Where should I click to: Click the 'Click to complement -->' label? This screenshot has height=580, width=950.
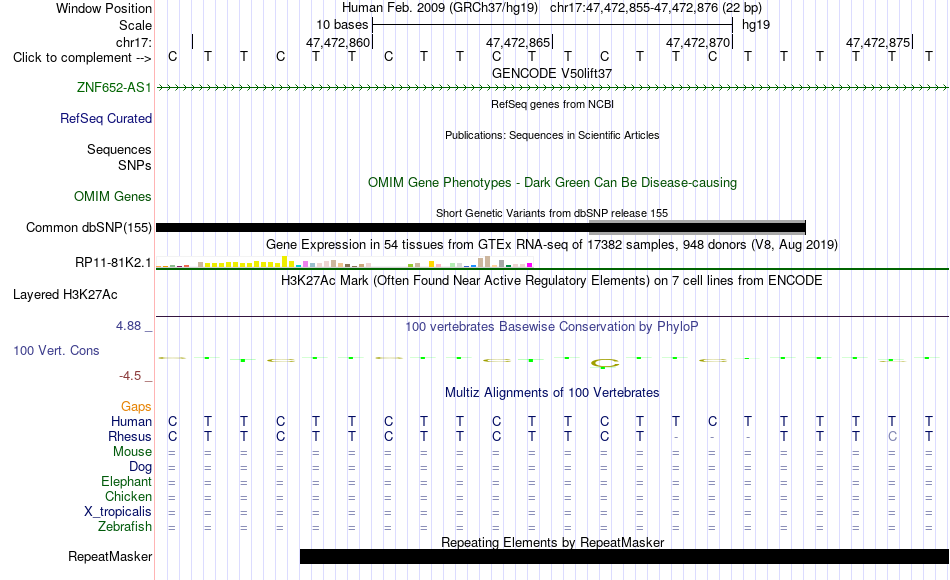(x=82, y=58)
